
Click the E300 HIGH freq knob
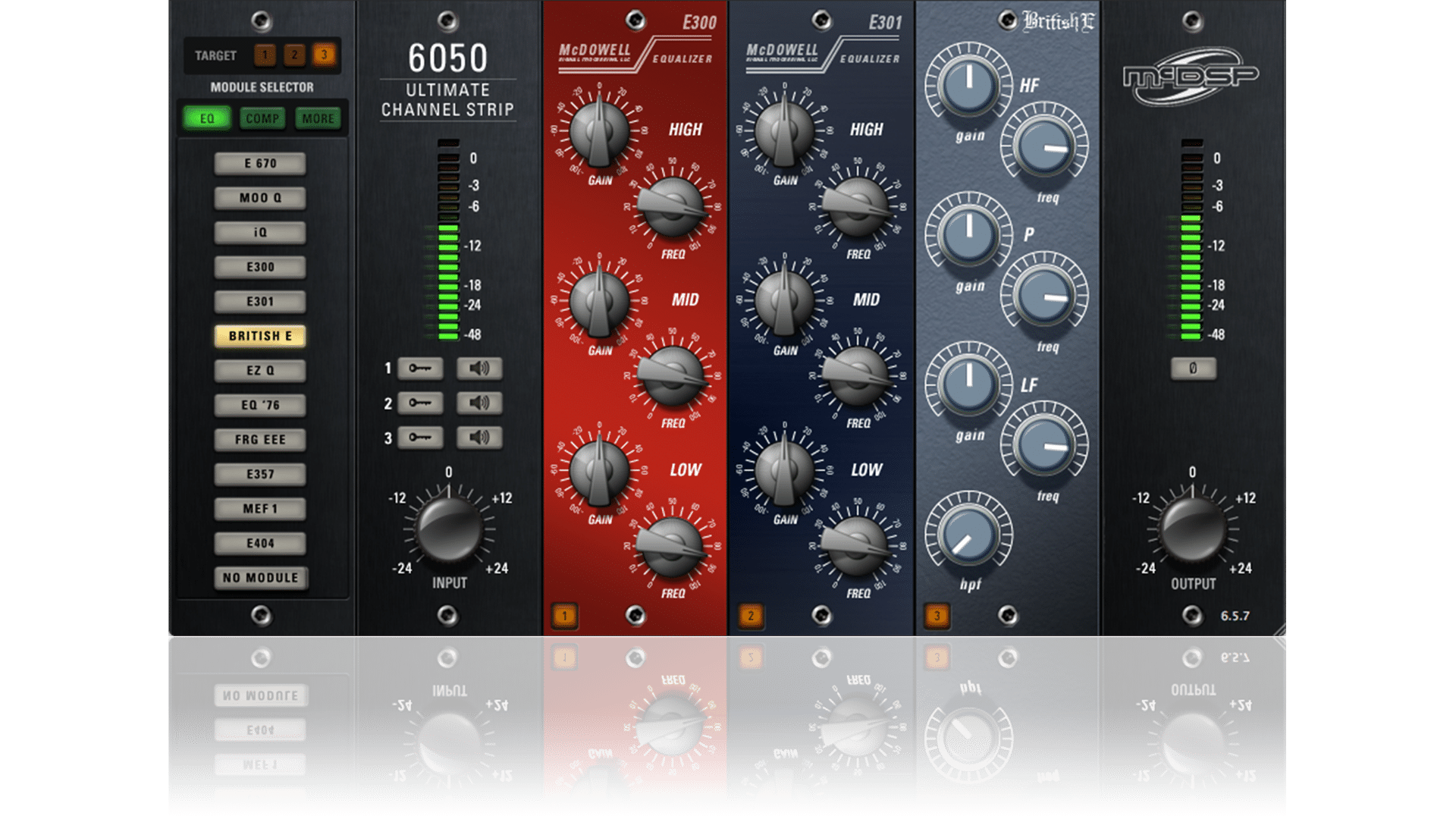(672, 206)
